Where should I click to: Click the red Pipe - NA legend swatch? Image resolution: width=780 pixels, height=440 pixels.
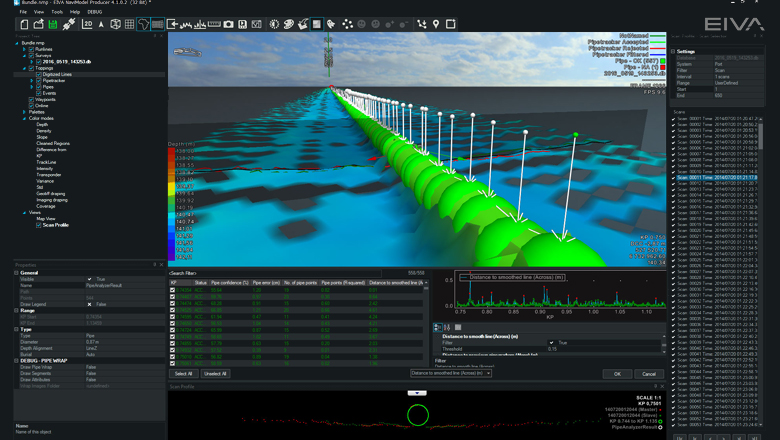(663, 67)
